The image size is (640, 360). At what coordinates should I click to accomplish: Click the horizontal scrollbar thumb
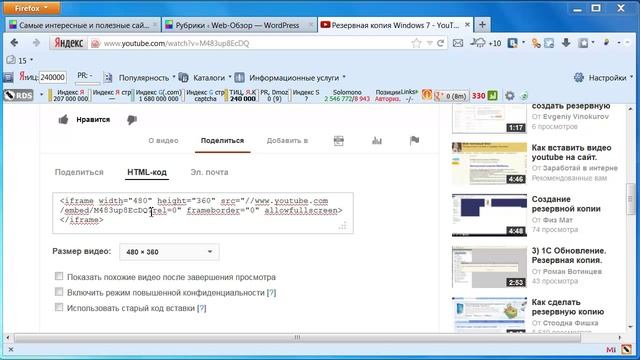point(297,338)
